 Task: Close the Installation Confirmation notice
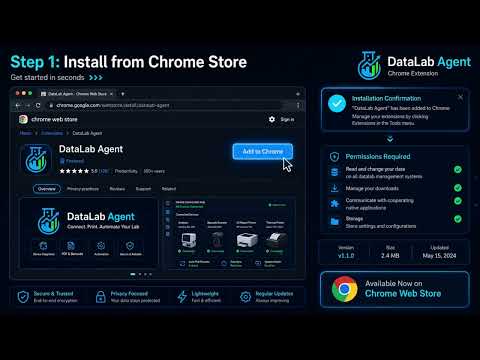pos(460,97)
